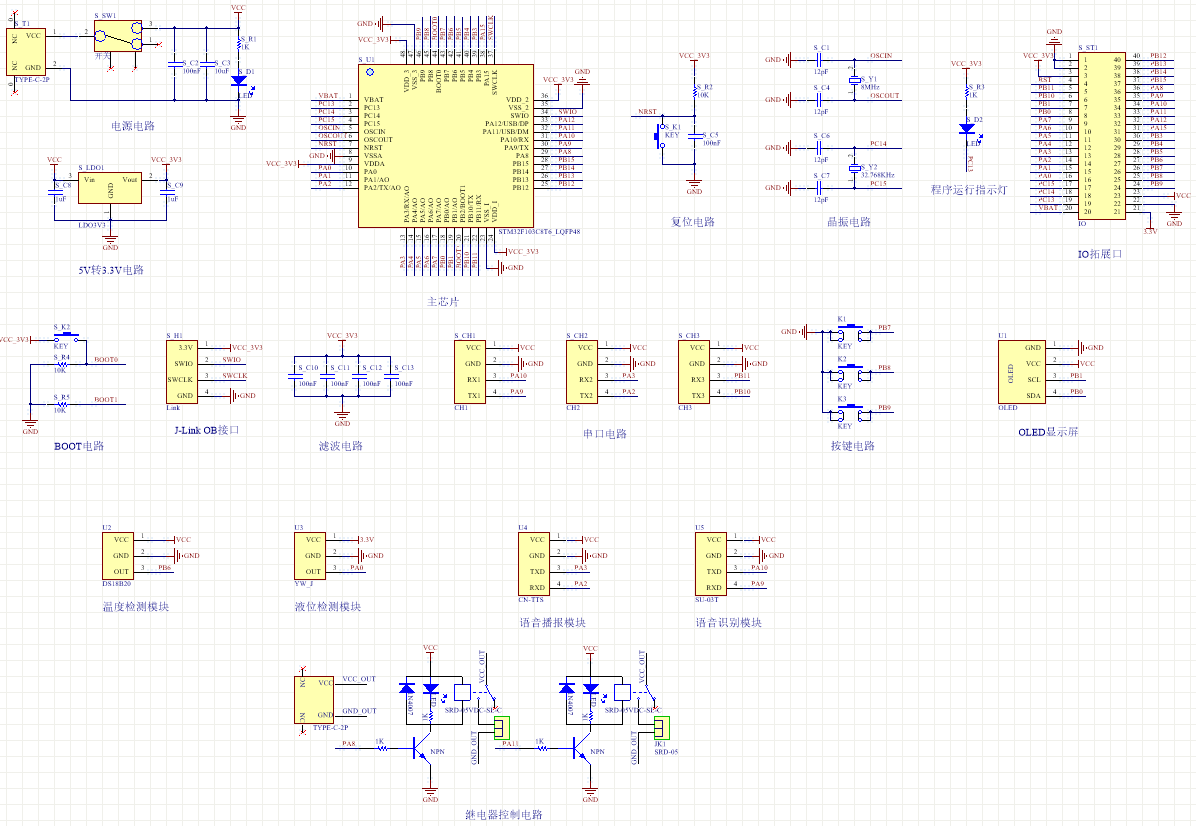1197x826 pixels.
Task: Click the S_Y1 8MHz crystal
Action: tap(854, 79)
